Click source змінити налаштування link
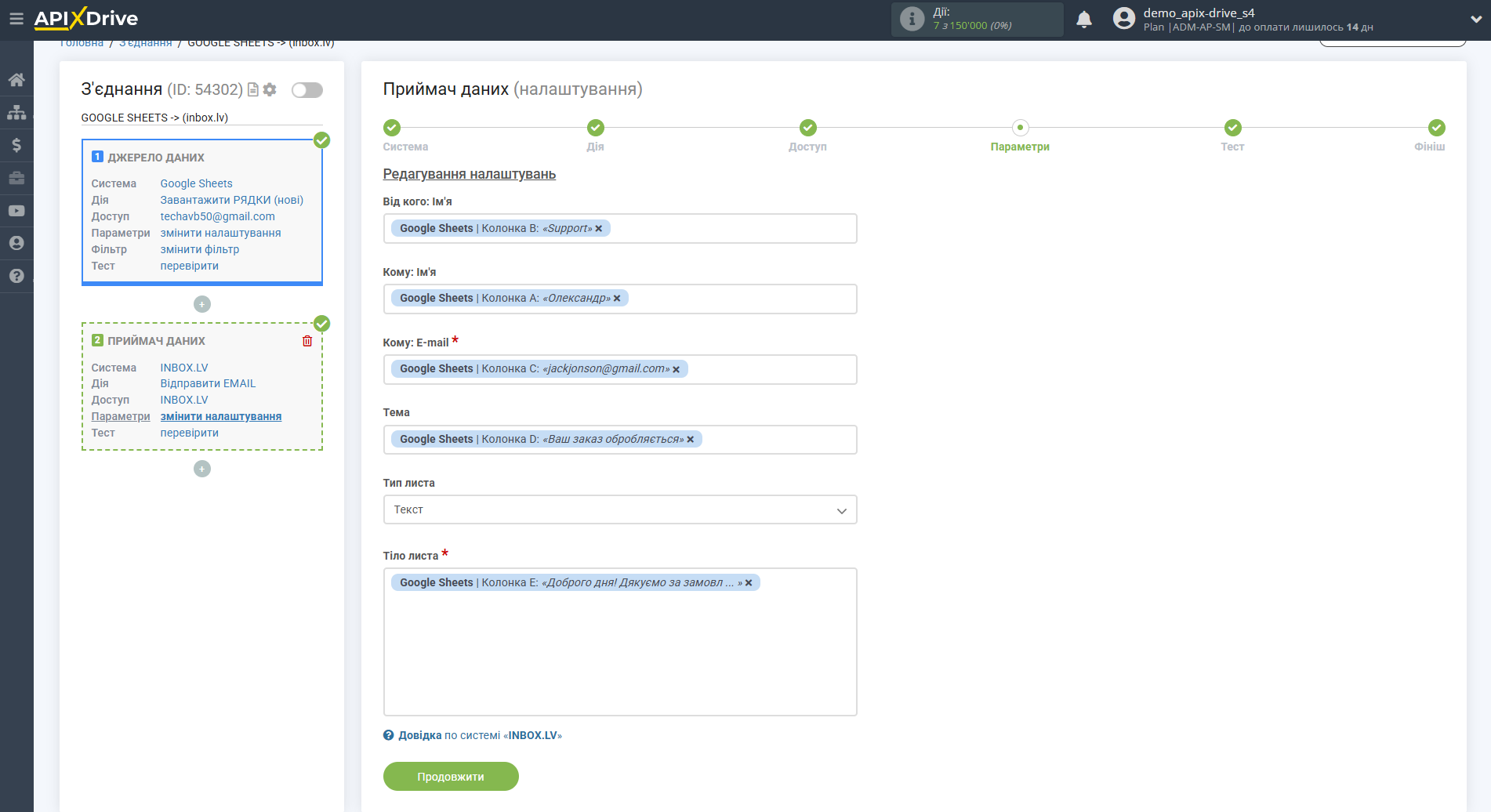This screenshot has height=812, width=1491. coord(221,233)
